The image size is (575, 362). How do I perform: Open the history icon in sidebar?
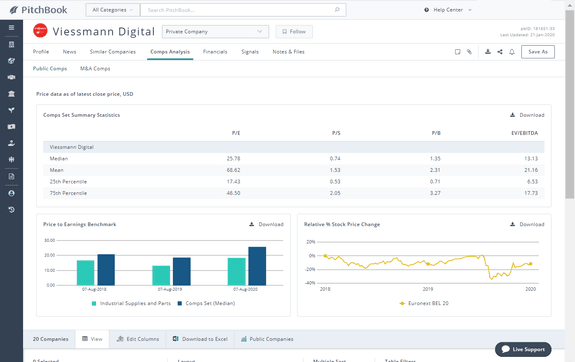pos(11,210)
